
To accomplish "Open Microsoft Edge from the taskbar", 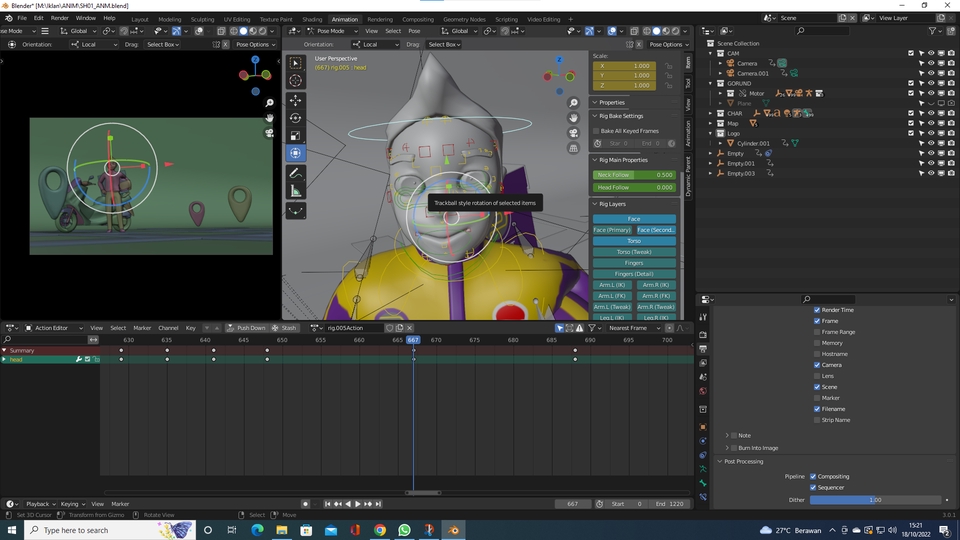I will coord(257,530).
